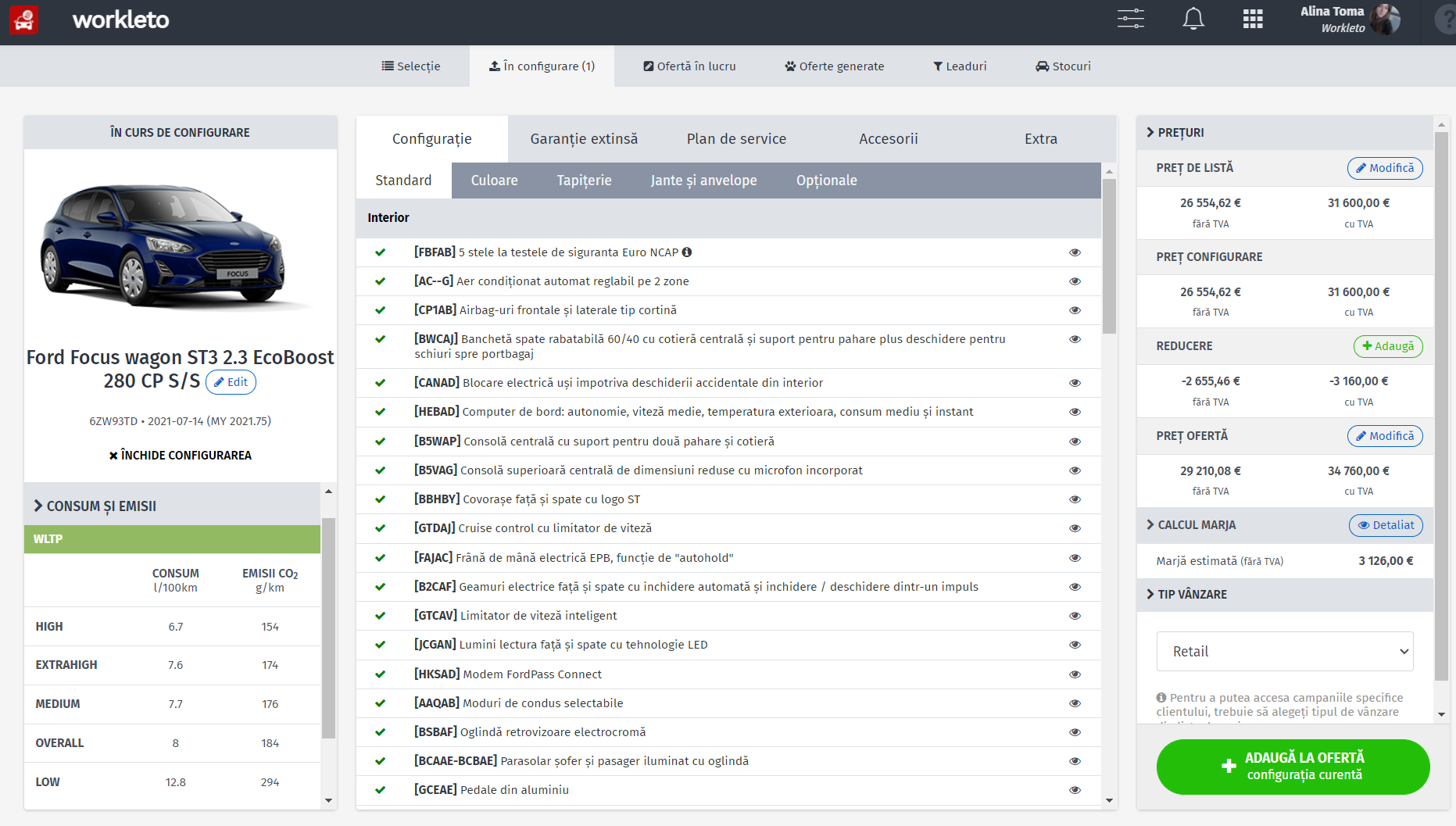This screenshot has height=826, width=1456.
Task: Click Adaugă for REDUCERE
Action: 1388,346
